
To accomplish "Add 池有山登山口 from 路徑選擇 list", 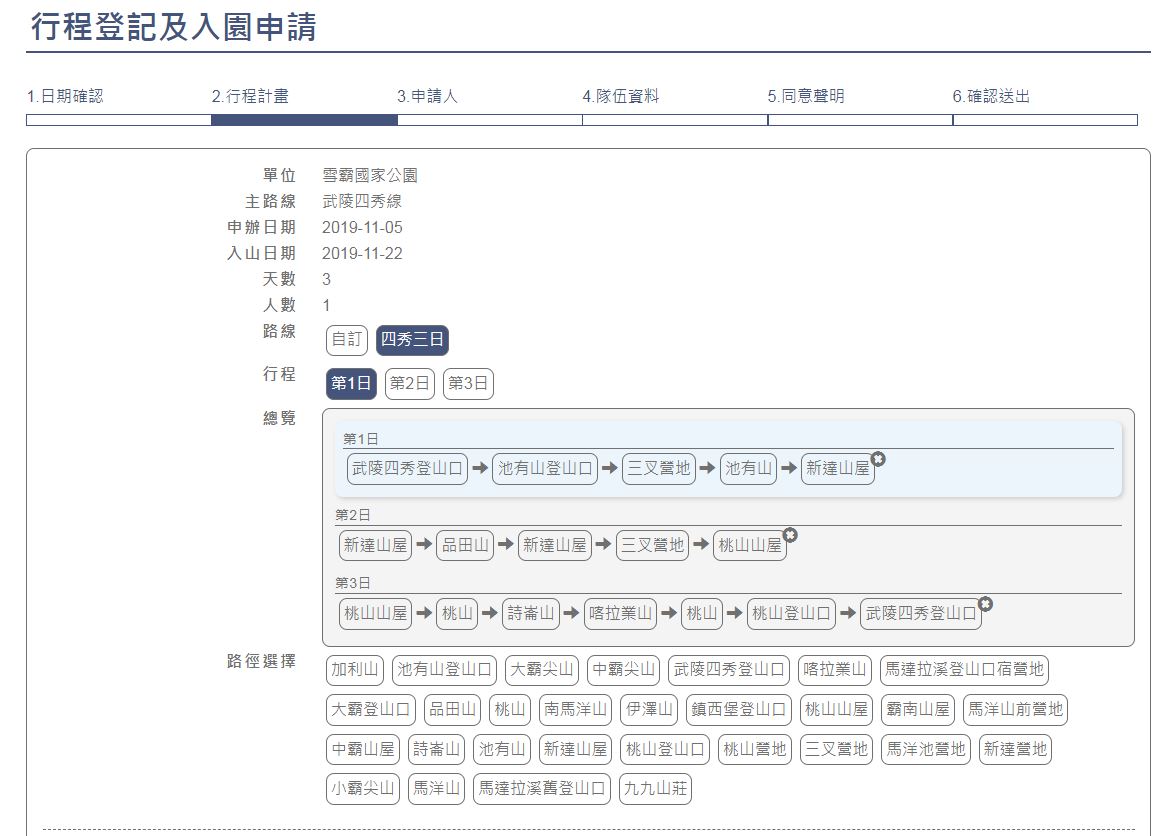I will [445, 670].
